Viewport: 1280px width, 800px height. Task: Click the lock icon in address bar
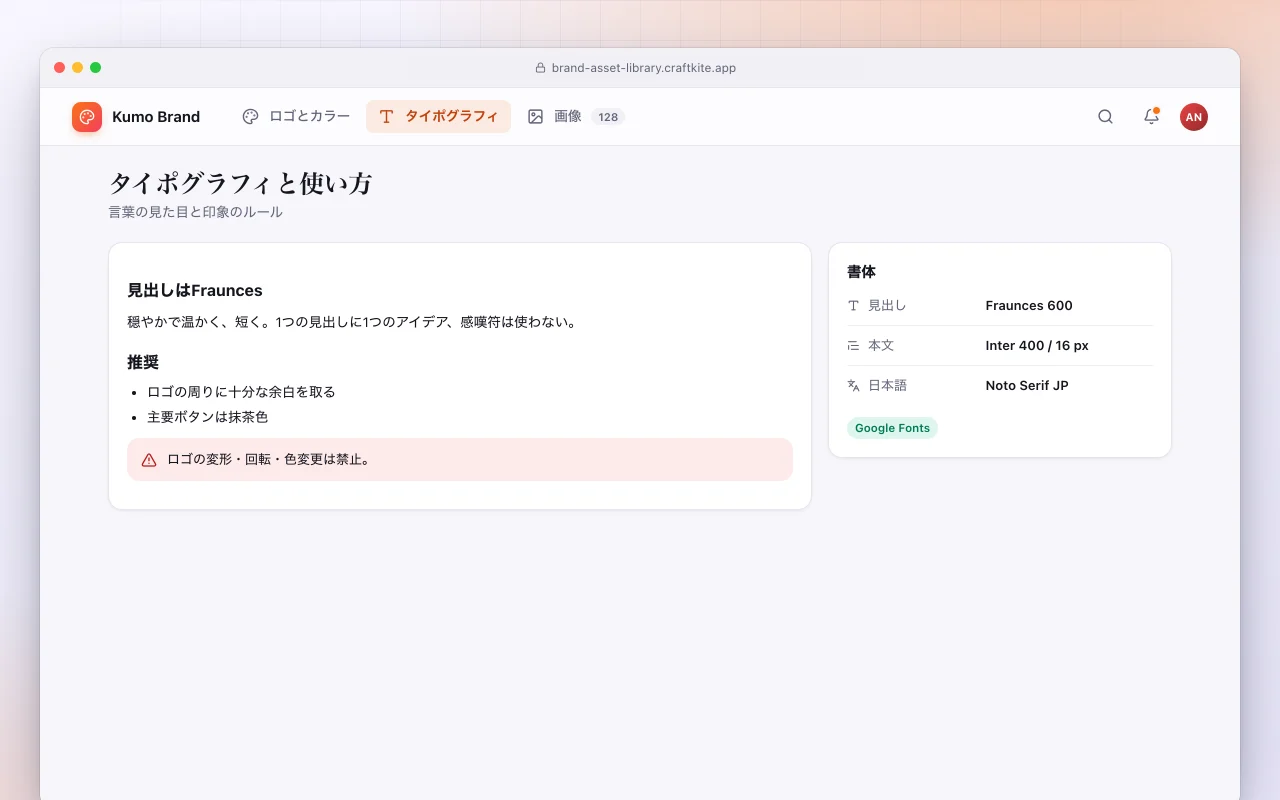pos(541,68)
